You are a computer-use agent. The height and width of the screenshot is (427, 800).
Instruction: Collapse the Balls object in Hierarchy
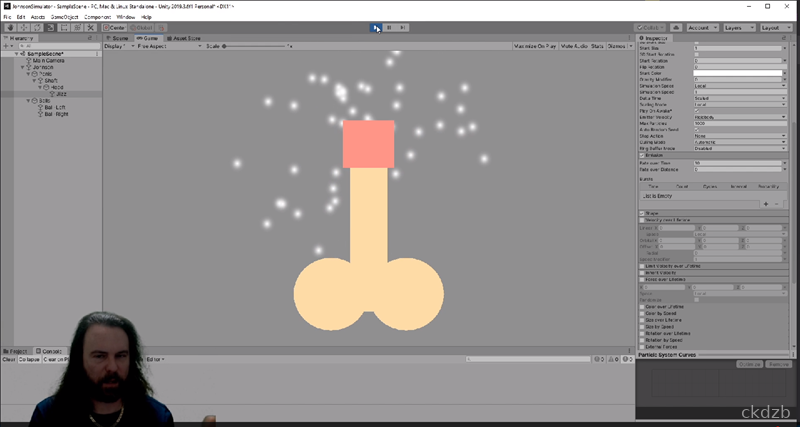[x=29, y=101]
